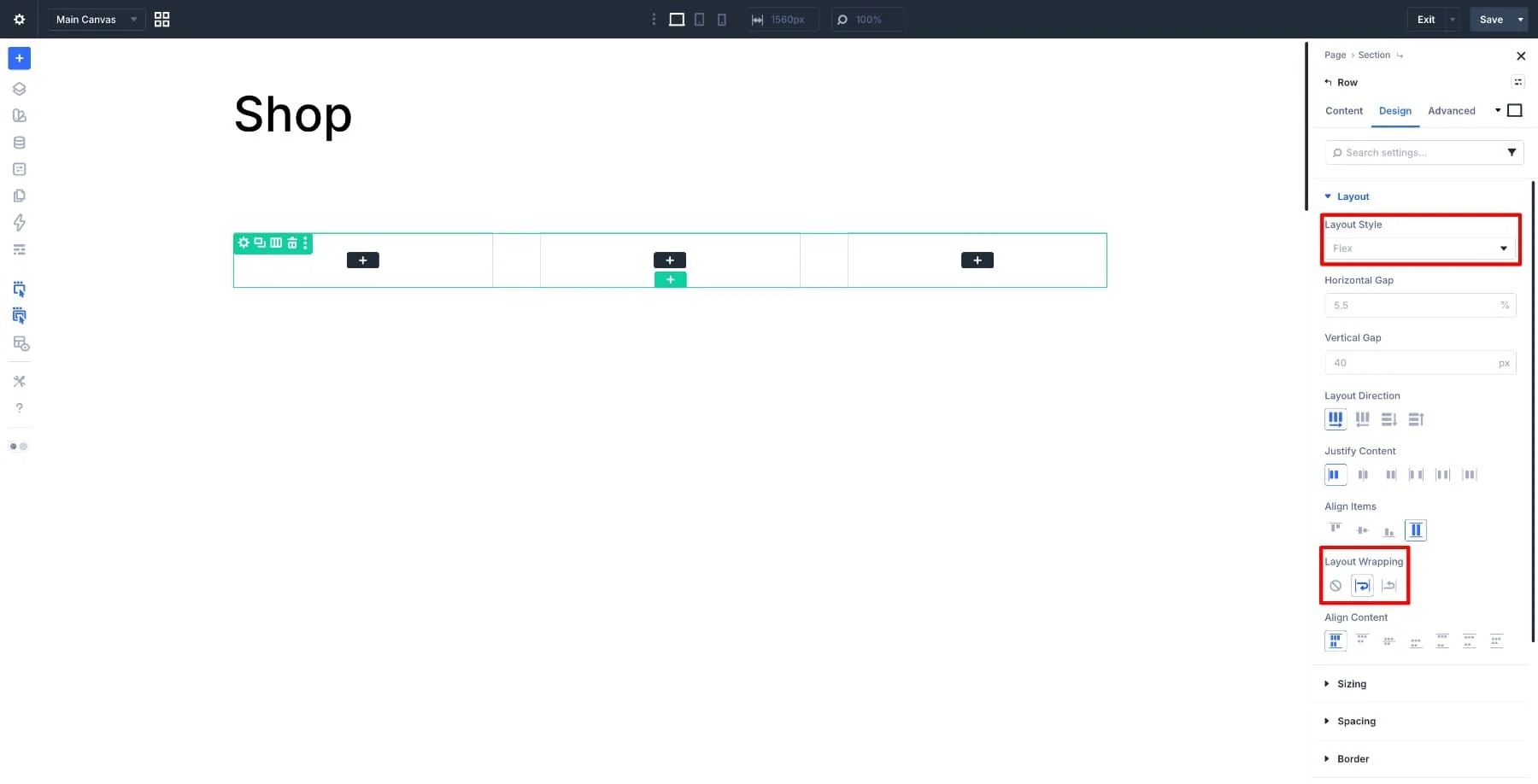Screen dimensions: 1538x784
Task: Open top bar vertical dots menu
Action: tap(654, 19)
